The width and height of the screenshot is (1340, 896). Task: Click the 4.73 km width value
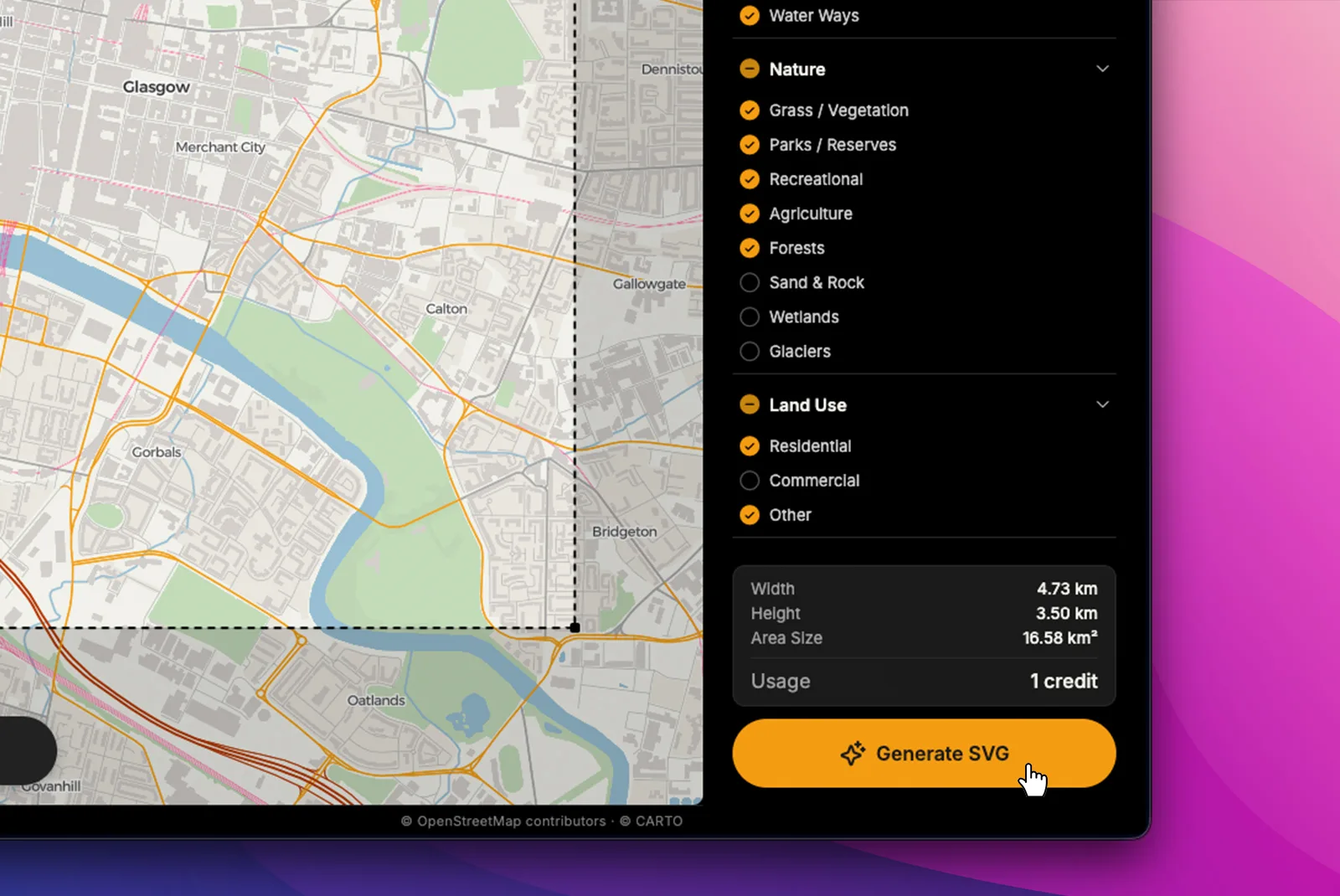coord(1067,589)
